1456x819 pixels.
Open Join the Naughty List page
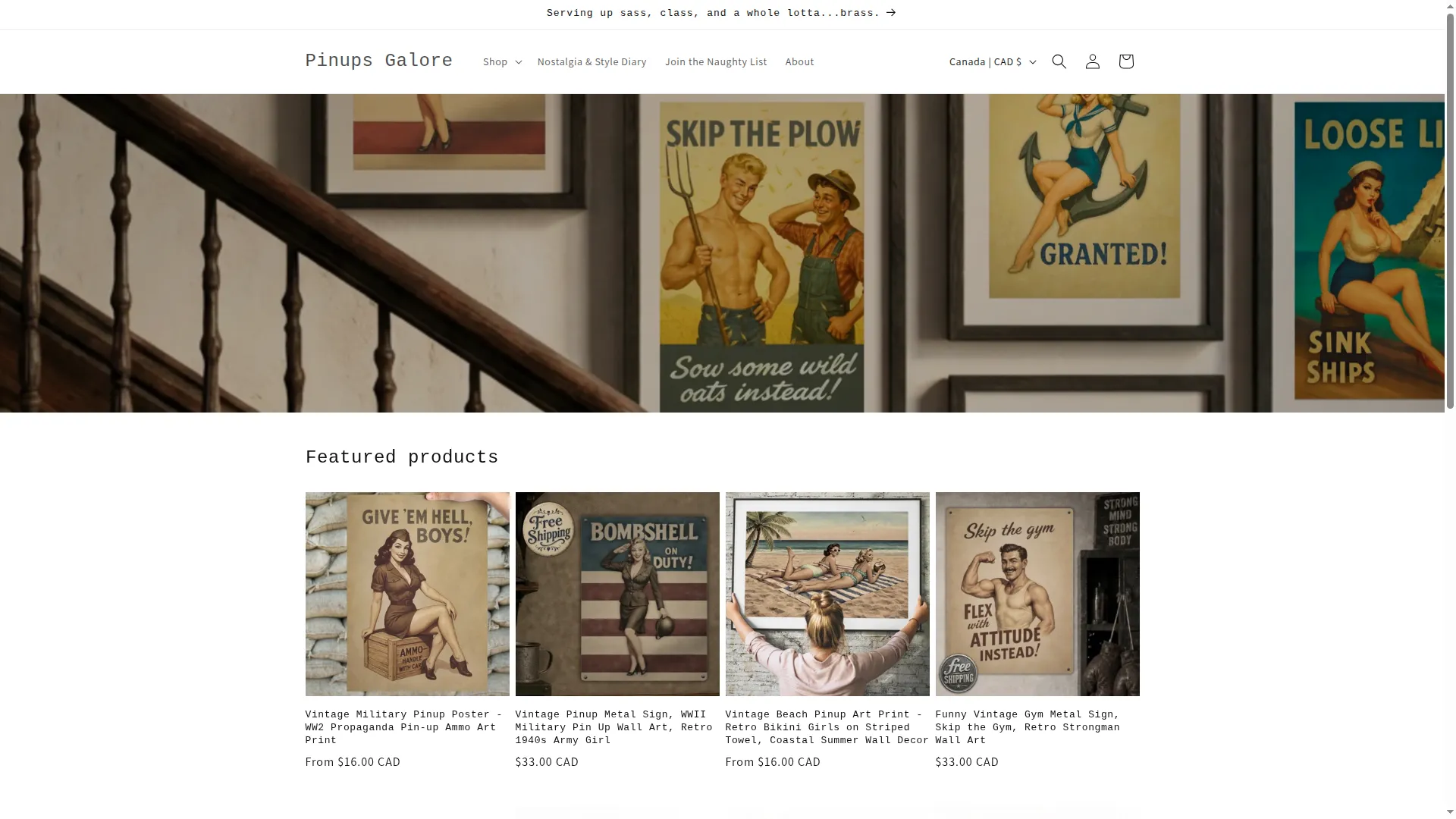pos(716,61)
